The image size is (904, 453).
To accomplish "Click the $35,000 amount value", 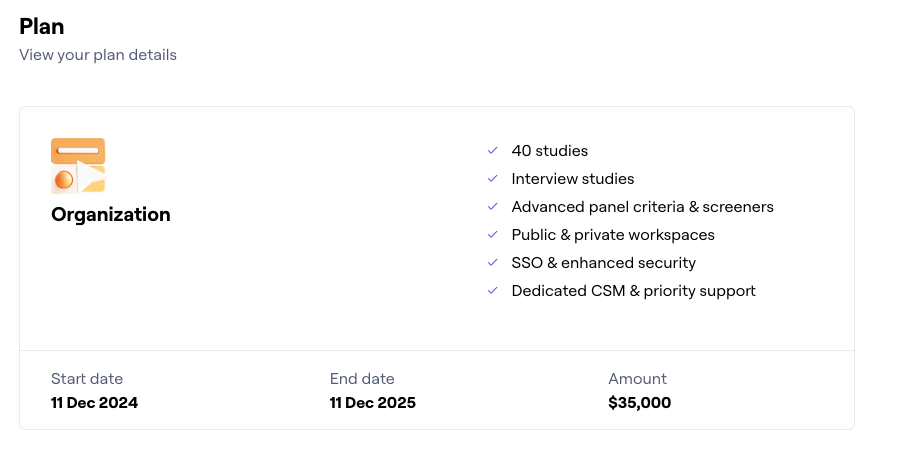I will click(639, 403).
